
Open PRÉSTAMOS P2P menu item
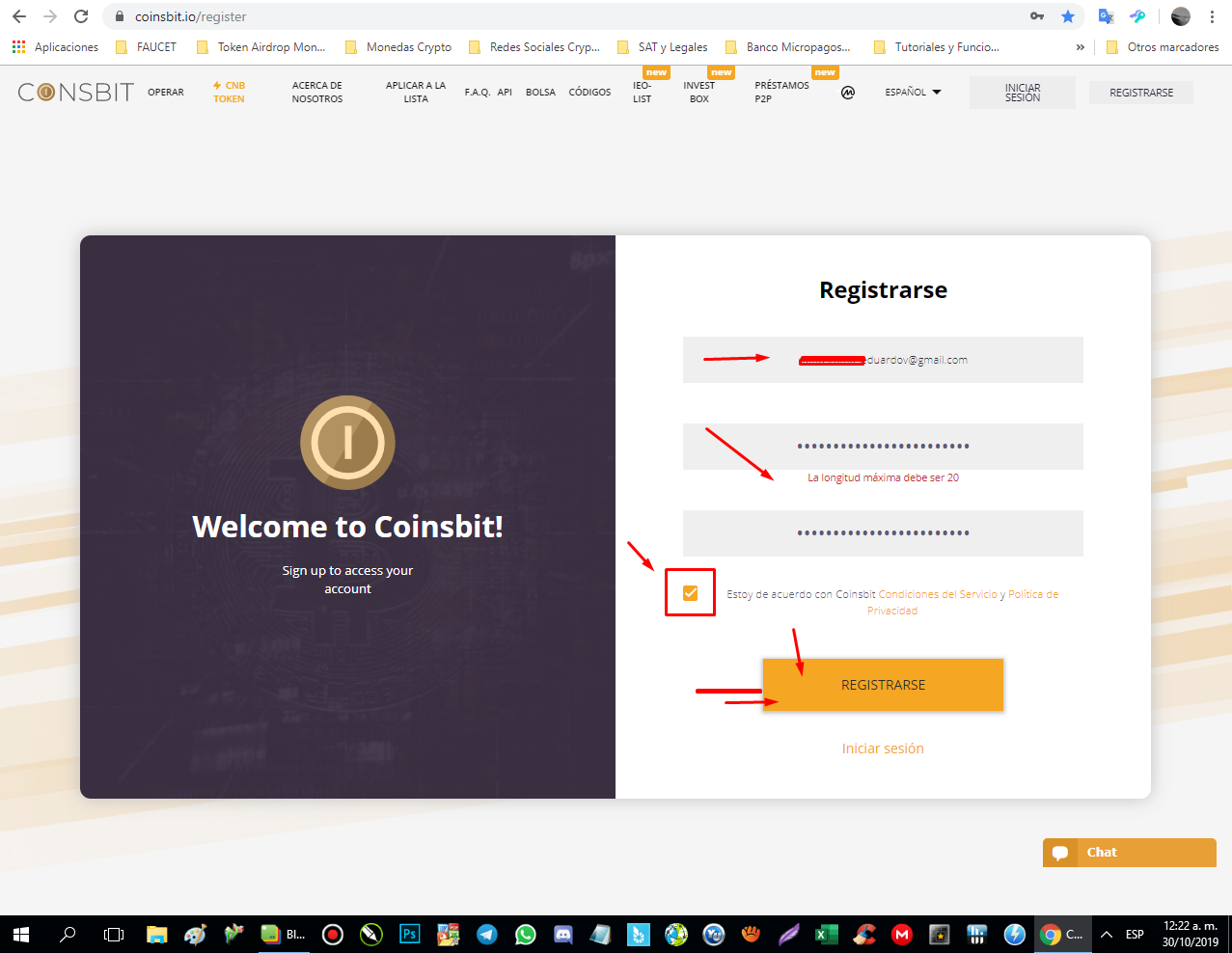click(x=781, y=92)
